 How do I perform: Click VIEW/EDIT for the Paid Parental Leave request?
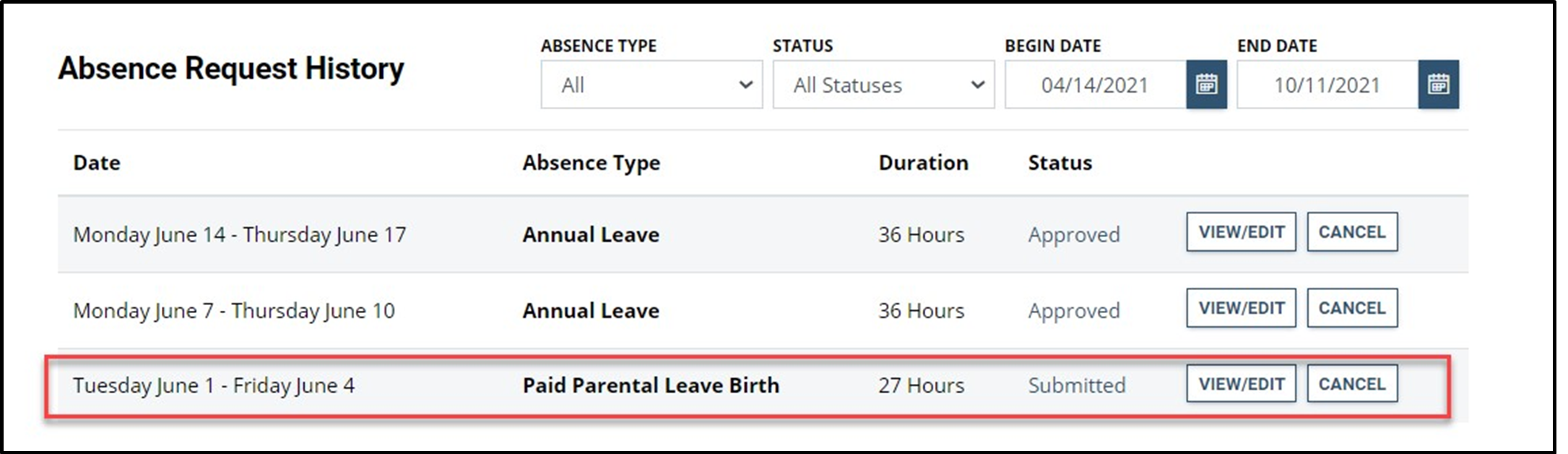click(1240, 384)
